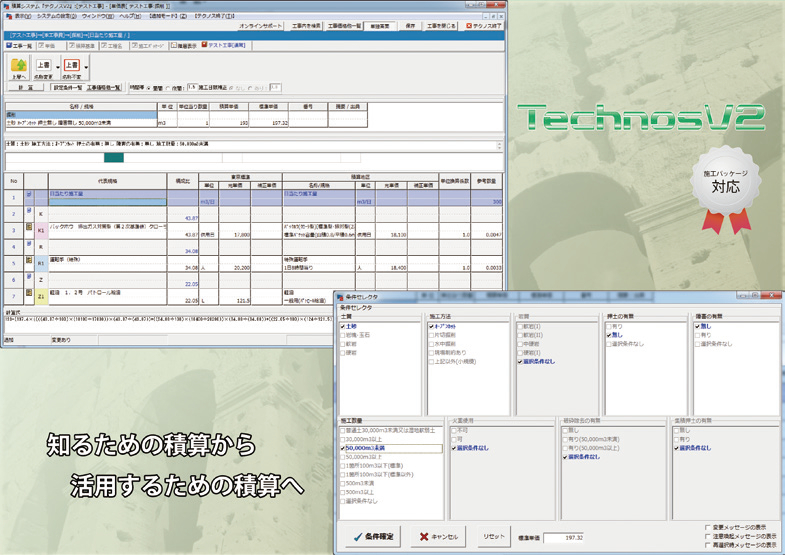
Task: Click the red X on キャンセル
Action: click(424, 536)
